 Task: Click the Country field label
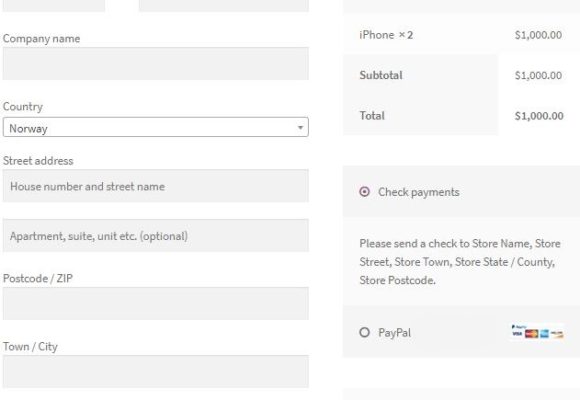pos(23,107)
